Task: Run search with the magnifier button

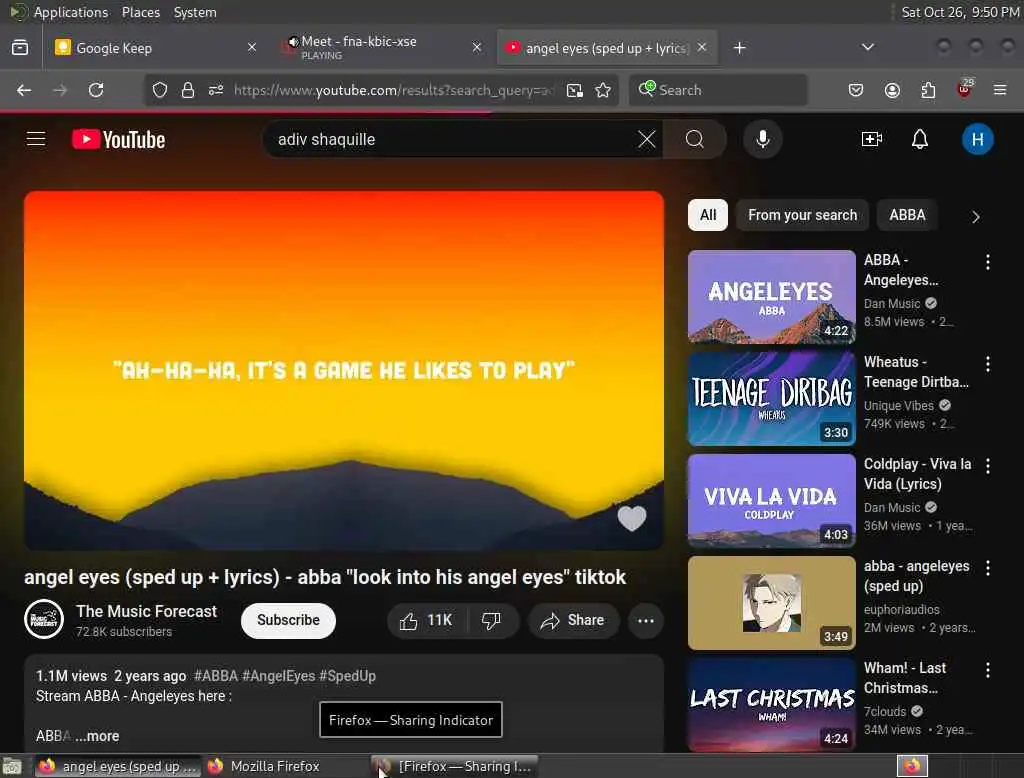Action: [695, 139]
